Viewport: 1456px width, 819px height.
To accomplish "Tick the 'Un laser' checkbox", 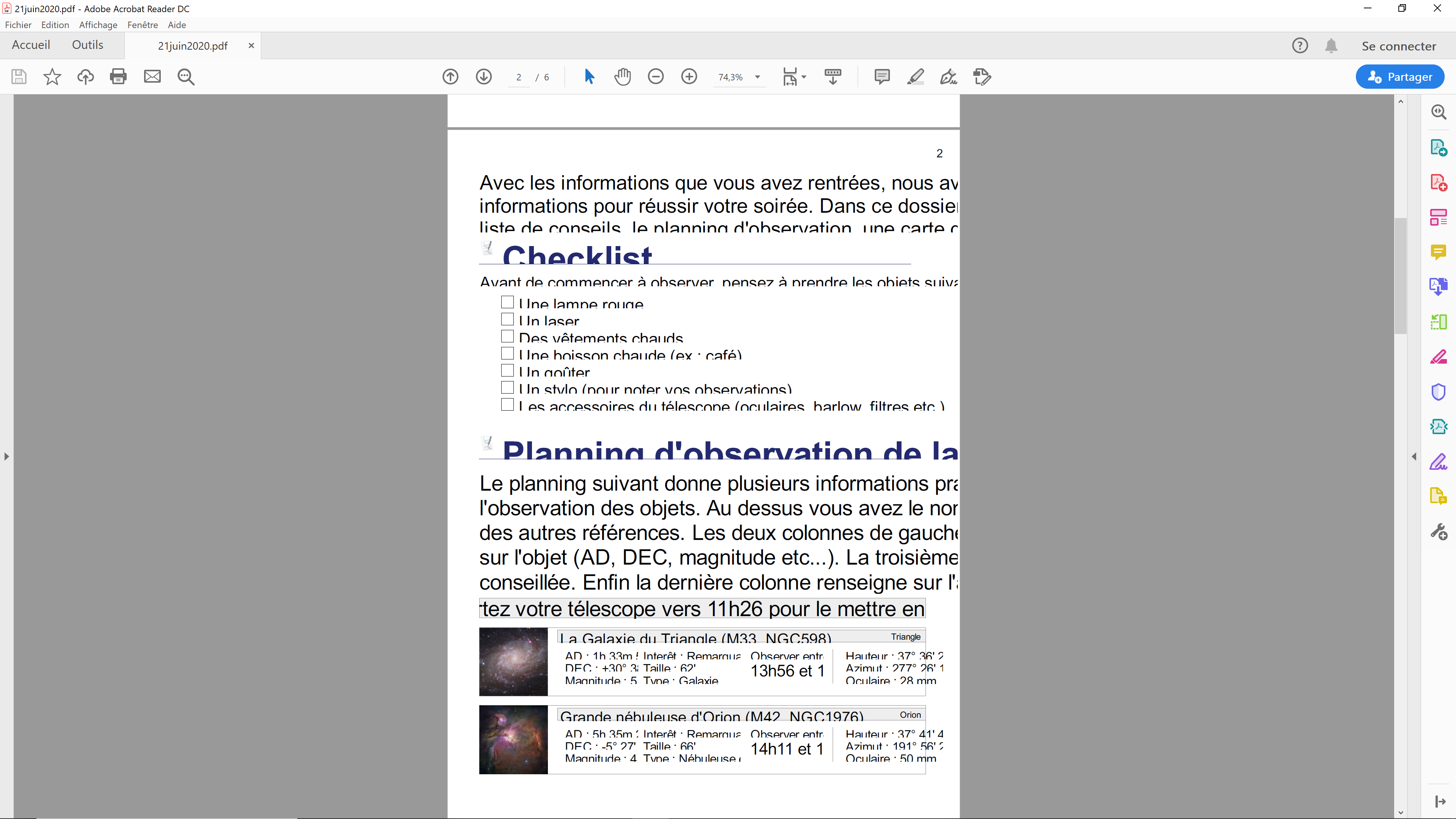I will point(508,319).
